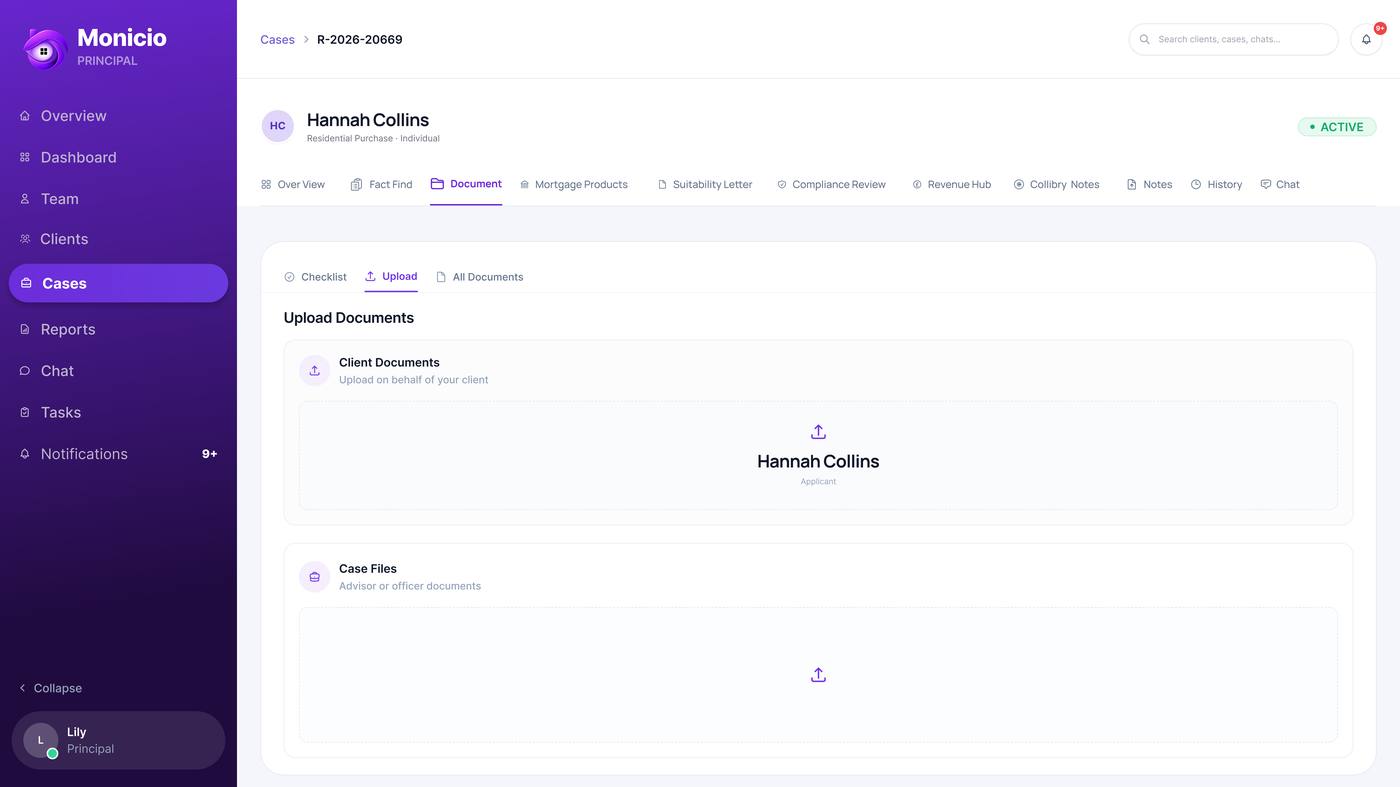Click the sidebar Notifications bell icon
The width and height of the screenshot is (1400, 787).
pos(25,454)
